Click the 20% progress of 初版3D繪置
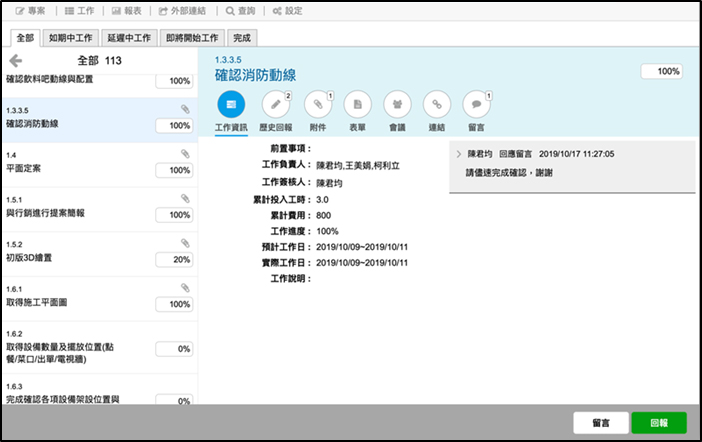This screenshot has height=442, width=702. click(174, 259)
